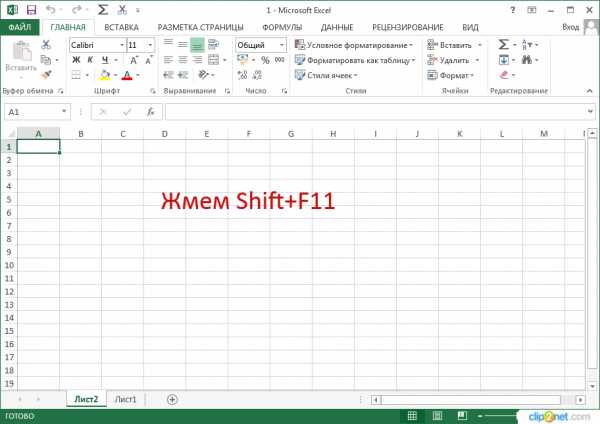Image resolution: width=600 pixels, height=424 pixels.
Task: Add a new sheet with plus button
Action: [172, 400]
